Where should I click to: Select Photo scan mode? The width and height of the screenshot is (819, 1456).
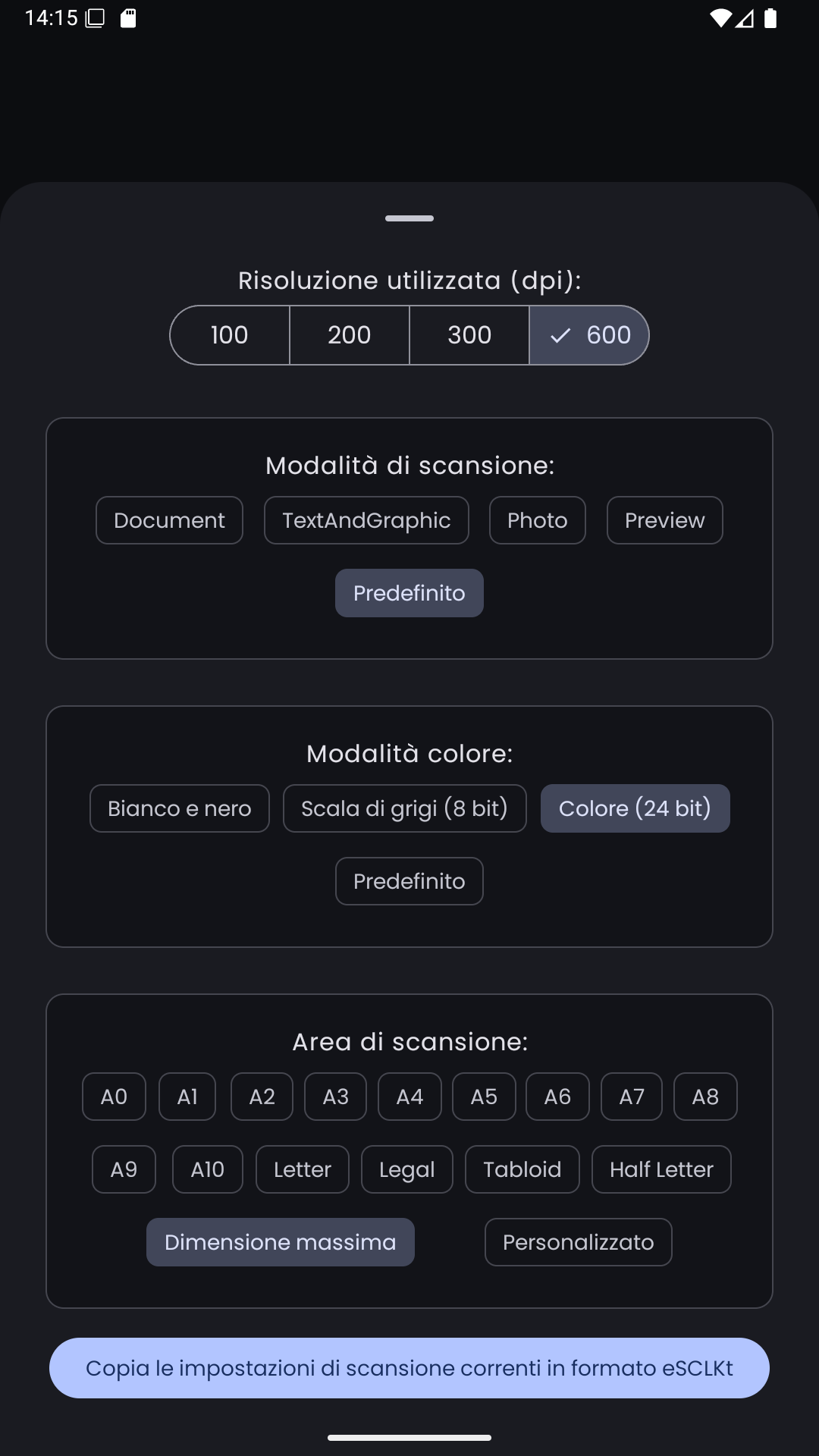click(537, 520)
